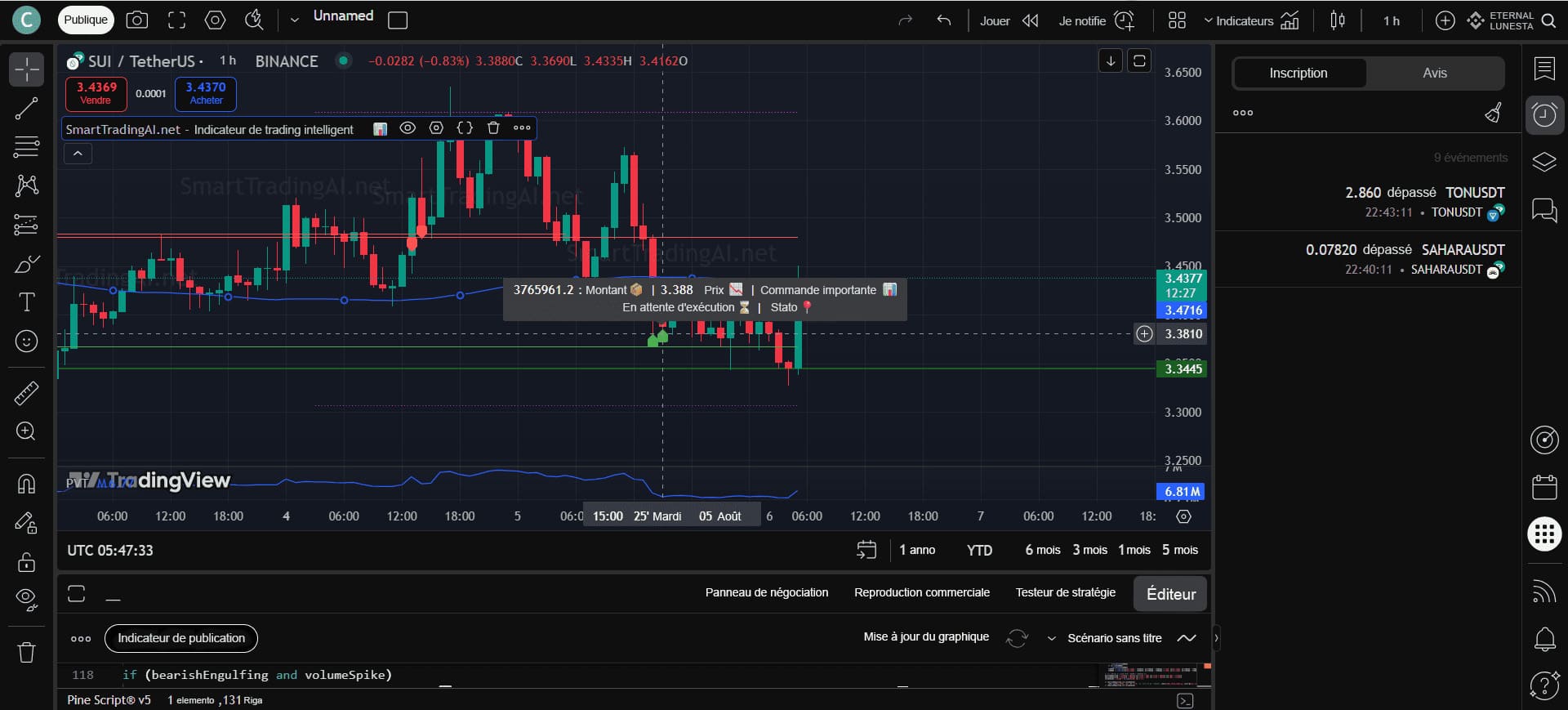Click the down-arrow button above chart

(x=1111, y=60)
